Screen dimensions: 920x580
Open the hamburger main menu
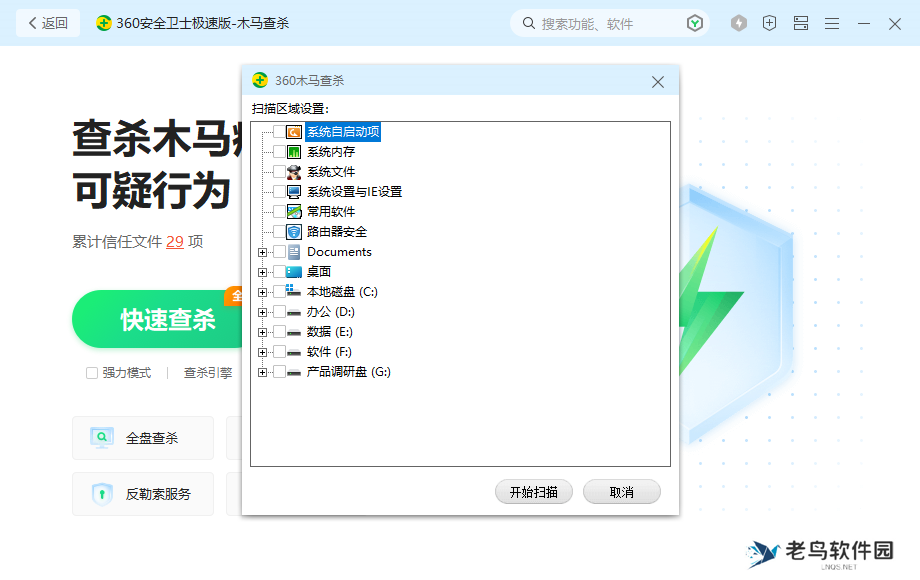tap(832, 23)
